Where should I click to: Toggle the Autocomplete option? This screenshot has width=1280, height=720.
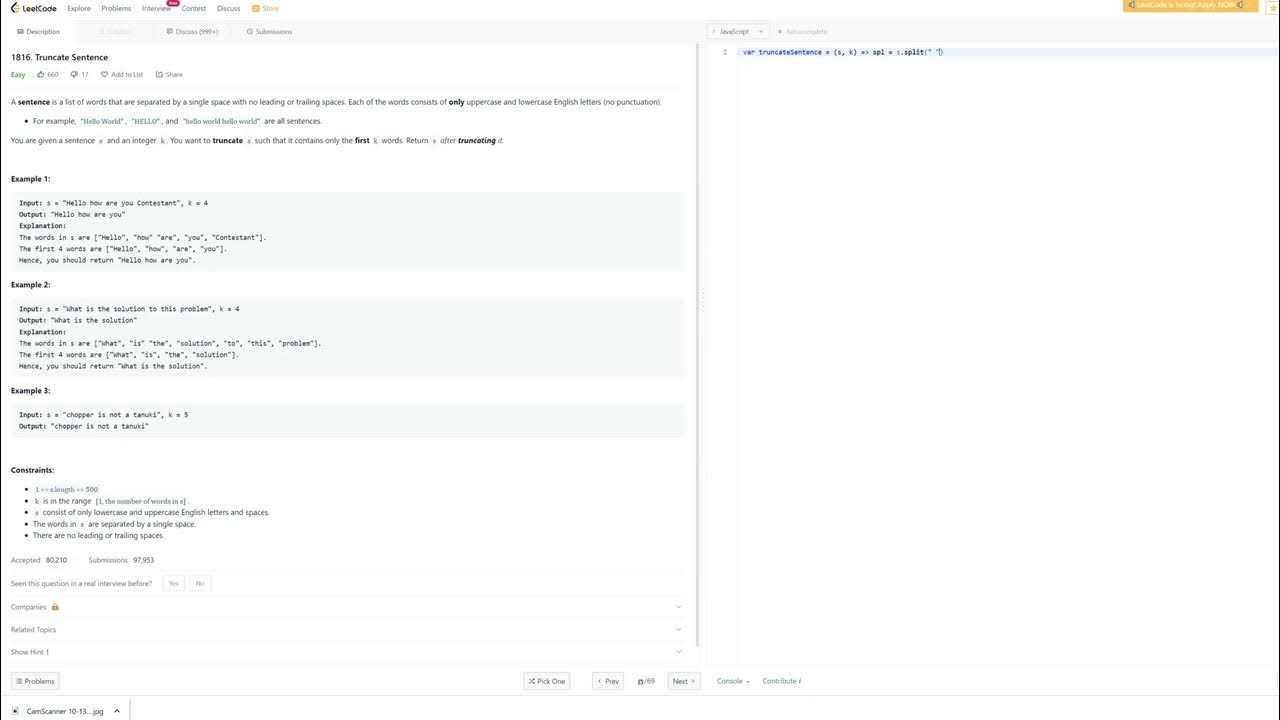coord(802,32)
